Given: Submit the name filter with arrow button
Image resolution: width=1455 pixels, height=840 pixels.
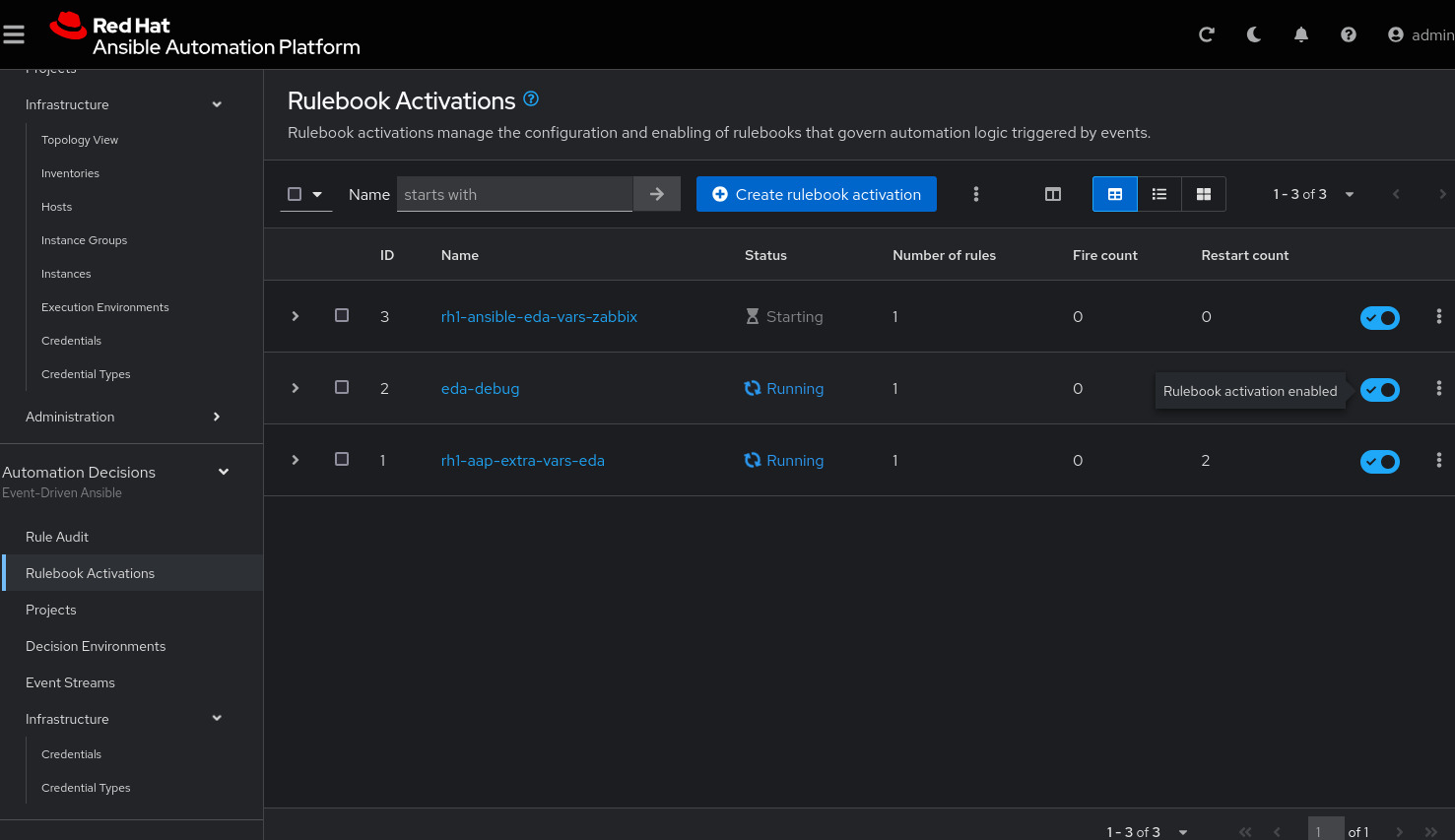Looking at the screenshot, I should (657, 194).
